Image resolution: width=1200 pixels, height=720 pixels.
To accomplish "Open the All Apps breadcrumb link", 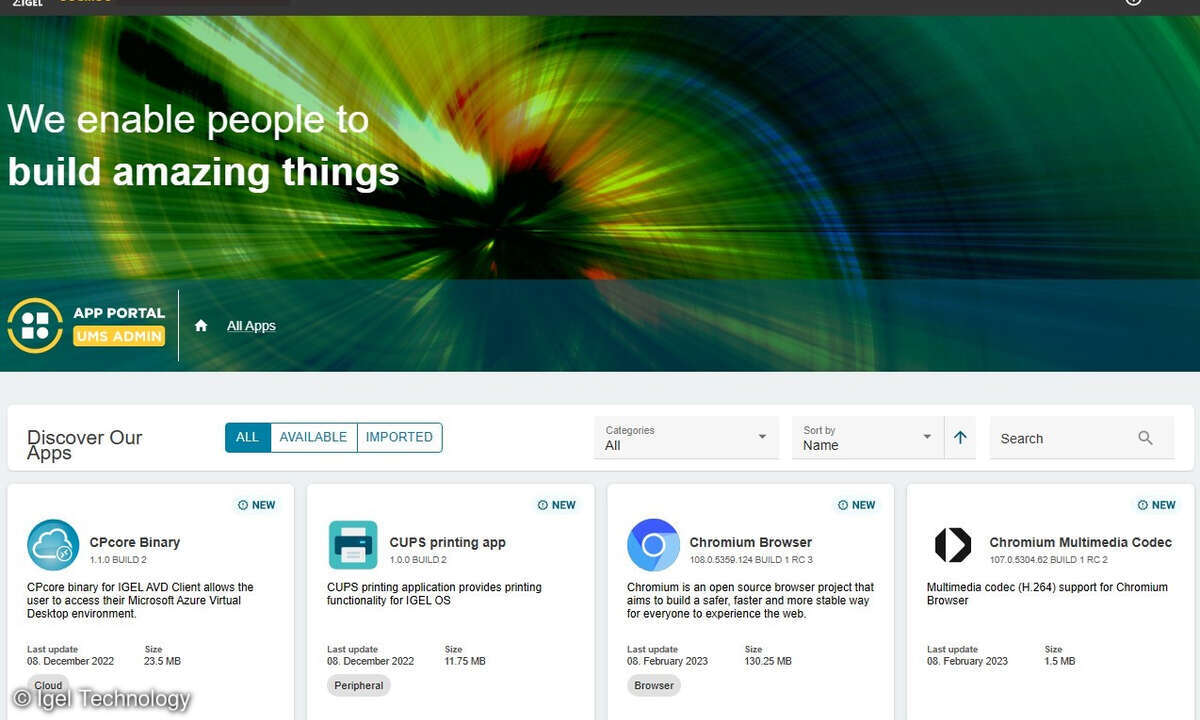I will tap(251, 326).
